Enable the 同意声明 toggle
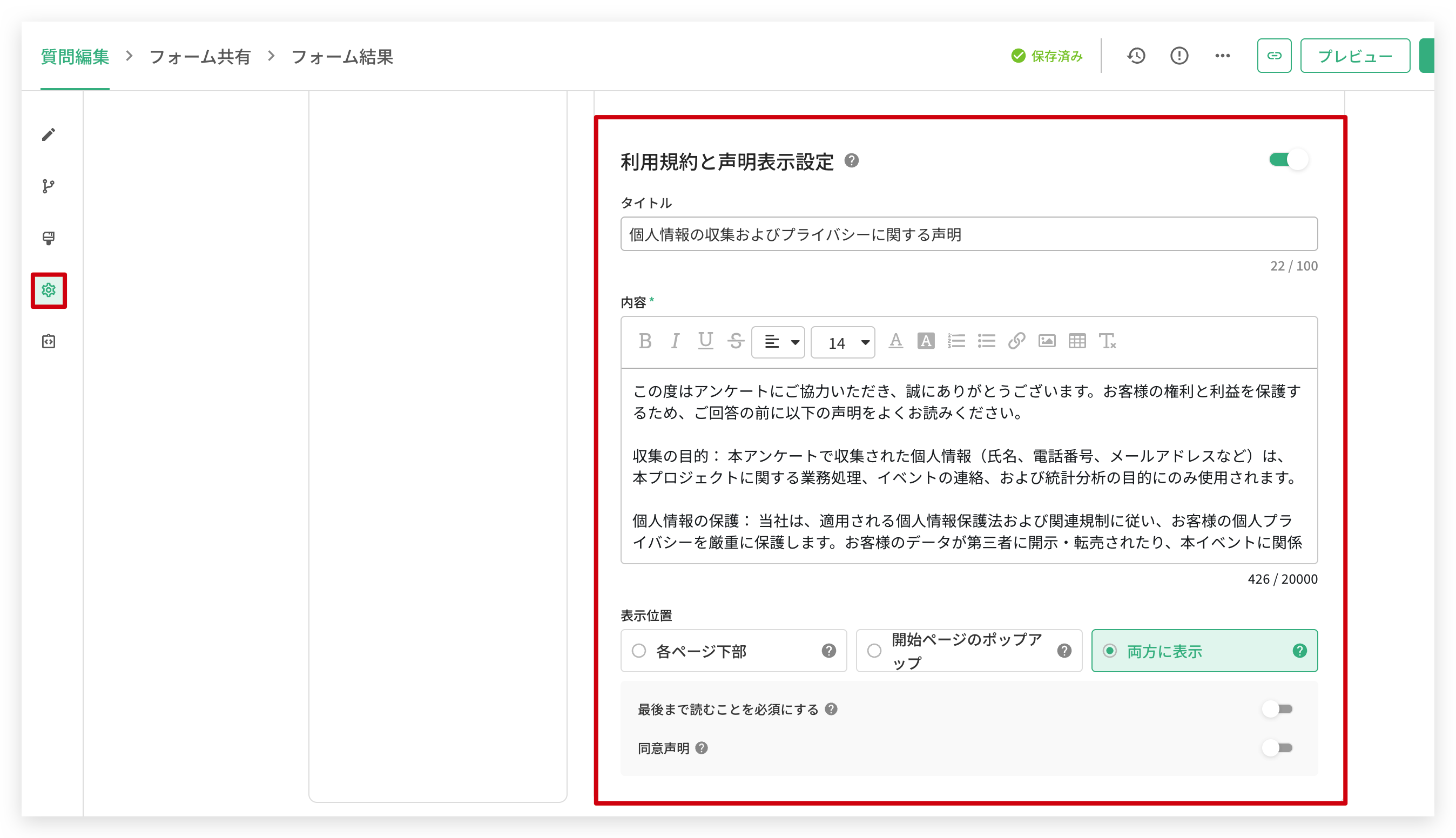 1278,748
